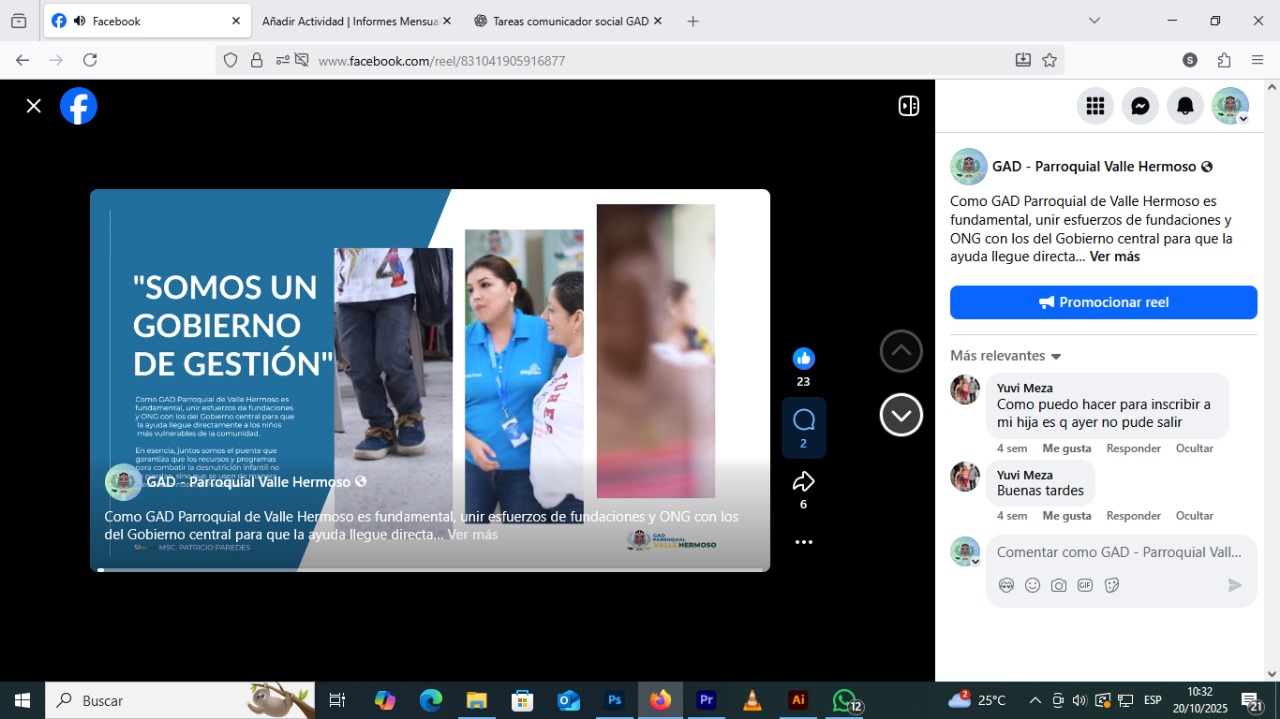Close the reel viewer with X
Viewport: 1280px width, 719px height.
pos(34,106)
